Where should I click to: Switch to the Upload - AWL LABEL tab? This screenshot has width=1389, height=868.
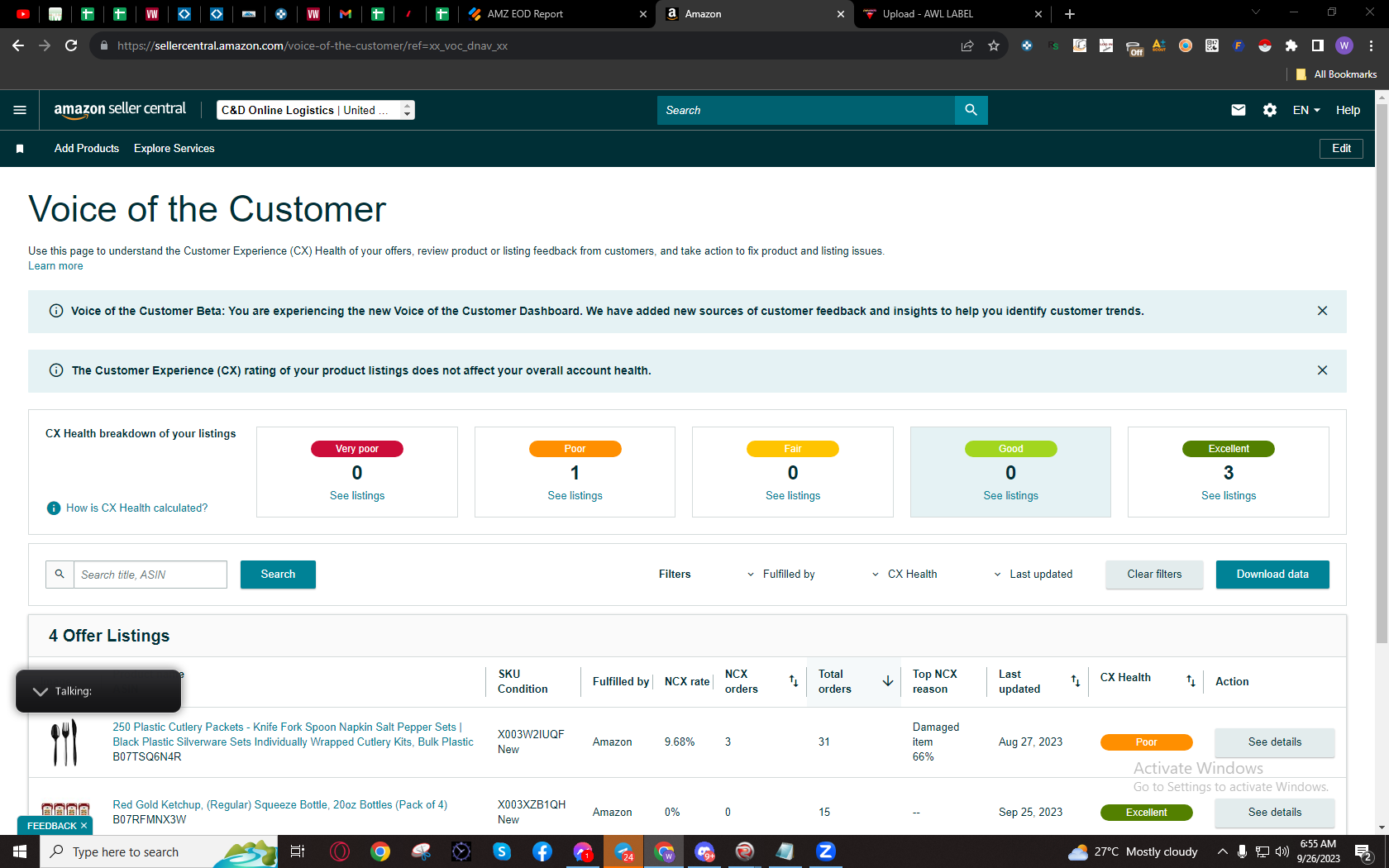point(952,14)
